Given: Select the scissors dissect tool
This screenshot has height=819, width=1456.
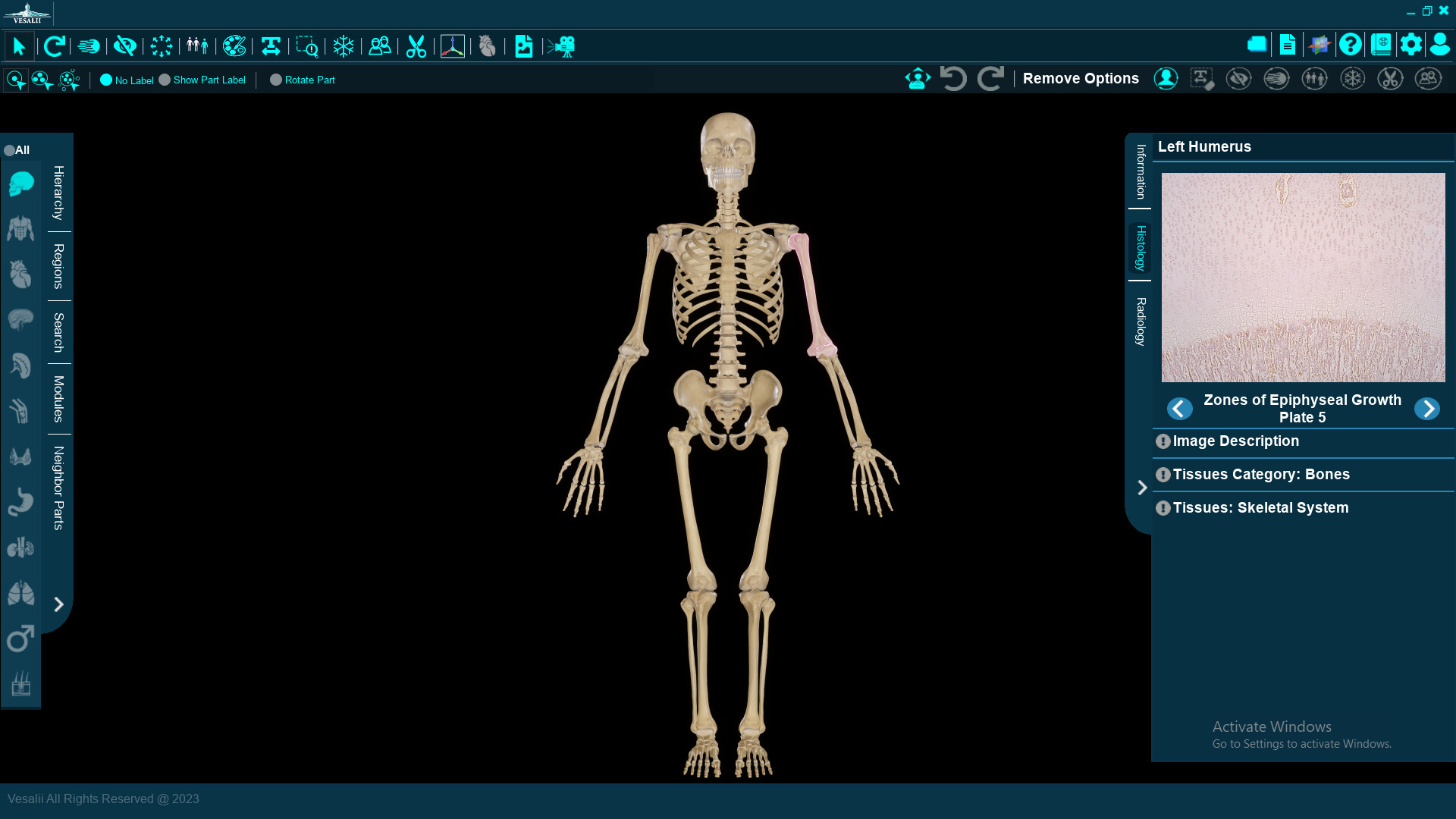Looking at the screenshot, I should (416, 46).
